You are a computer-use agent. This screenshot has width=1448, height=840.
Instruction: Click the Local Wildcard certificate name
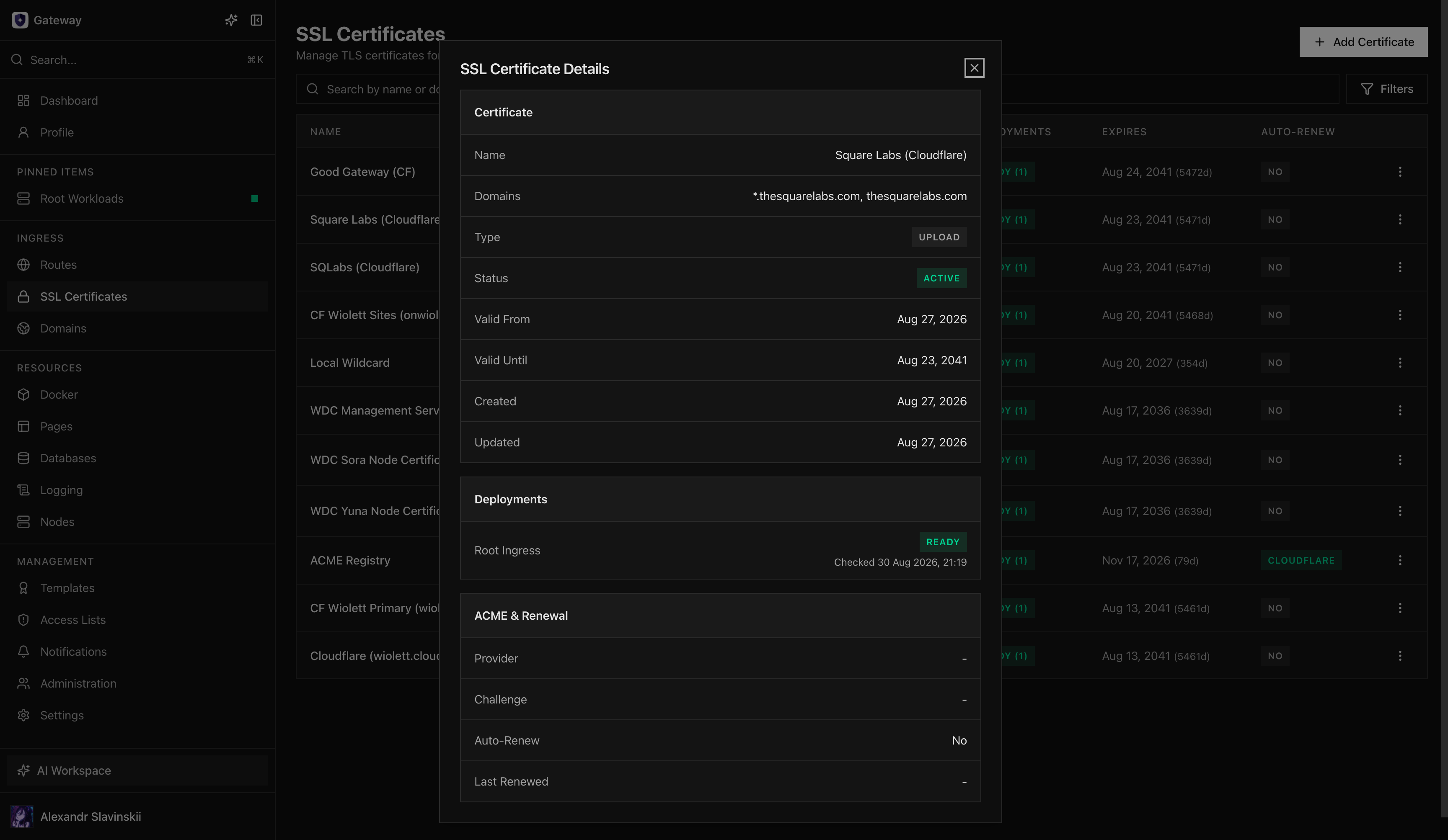(x=350, y=363)
